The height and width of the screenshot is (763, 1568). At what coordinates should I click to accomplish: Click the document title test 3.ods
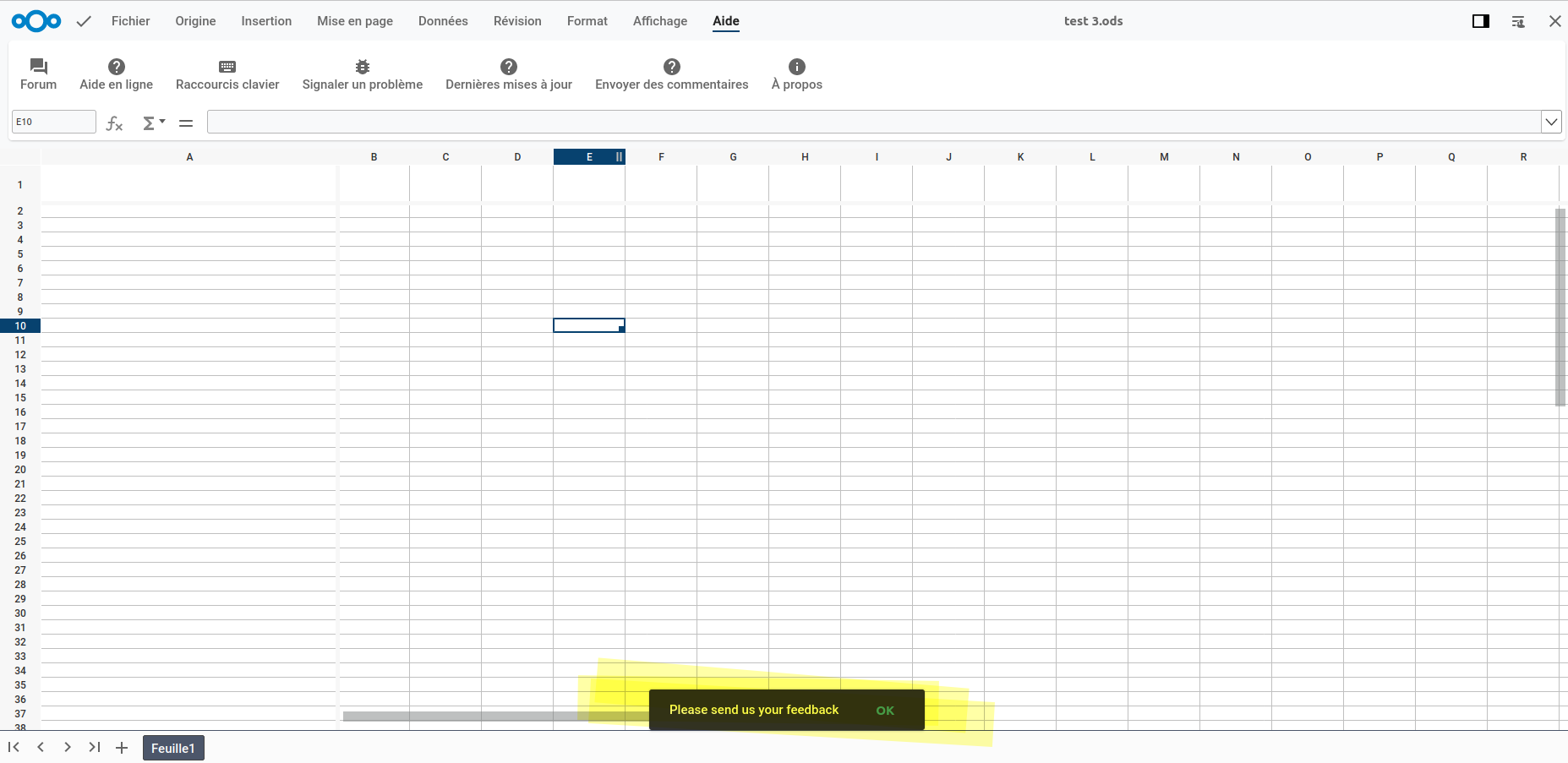click(x=1094, y=21)
